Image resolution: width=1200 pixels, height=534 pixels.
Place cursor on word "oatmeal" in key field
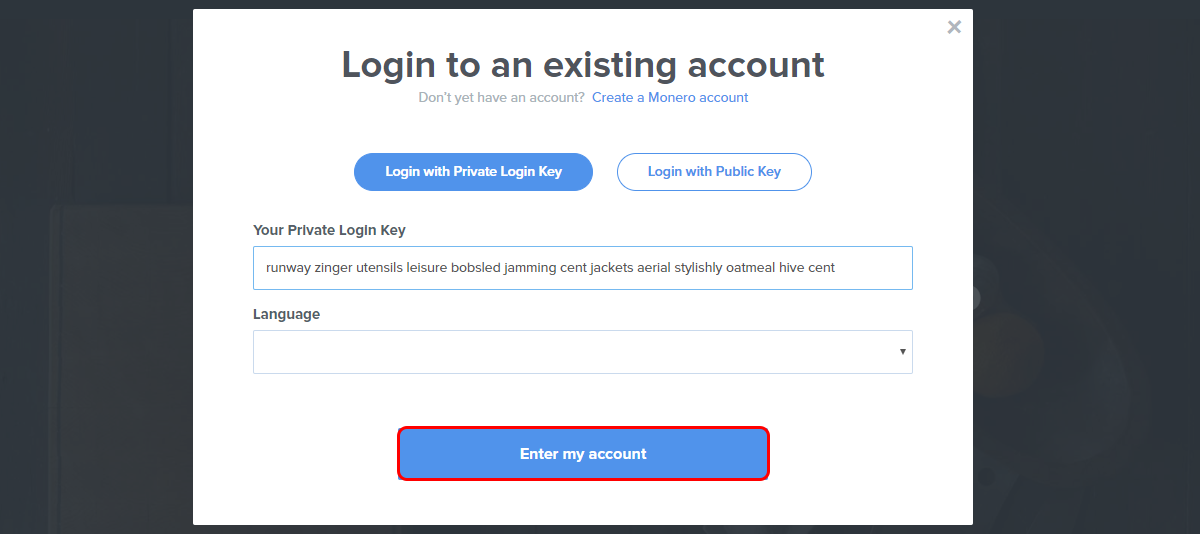point(750,268)
